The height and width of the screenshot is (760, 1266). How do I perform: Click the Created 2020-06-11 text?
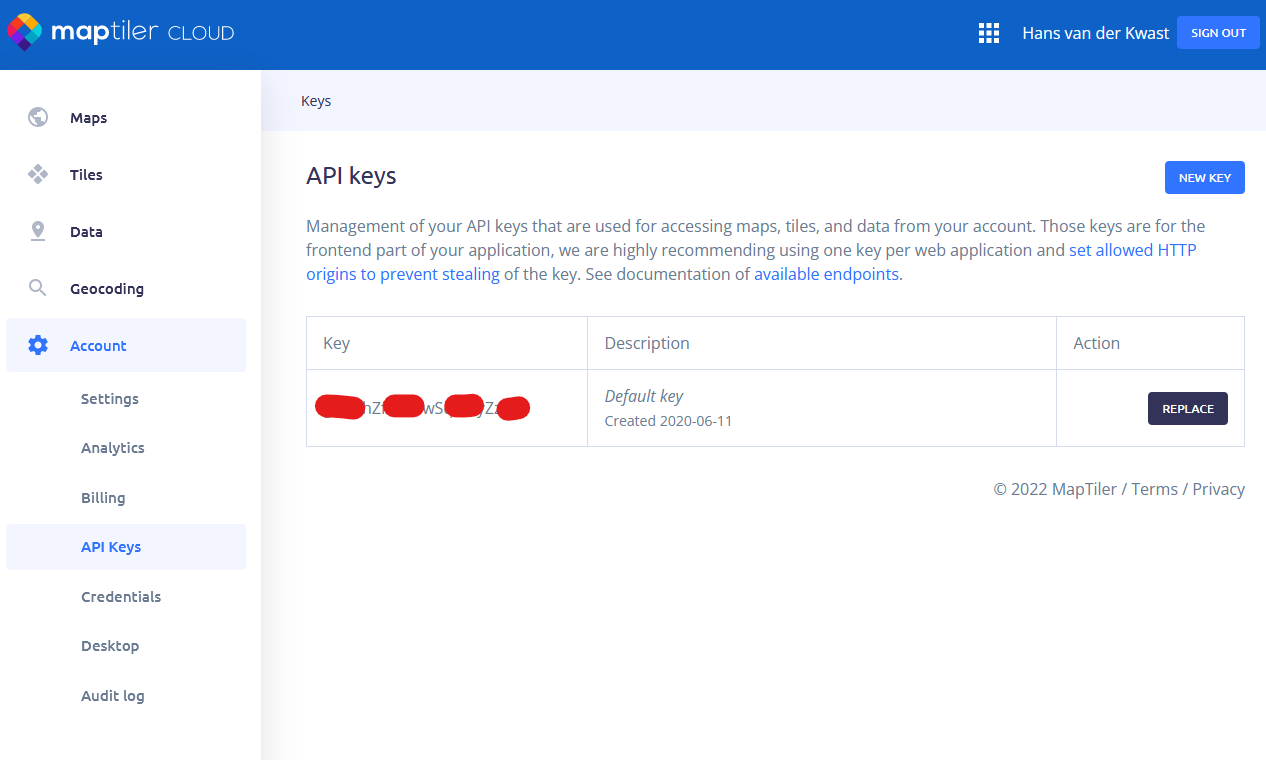coord(669,421)
